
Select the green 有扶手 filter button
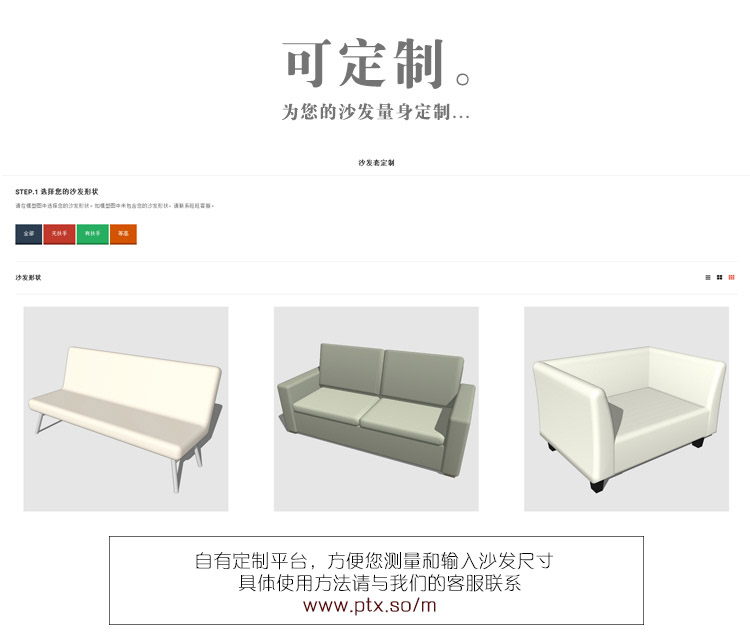coord(93,234)
